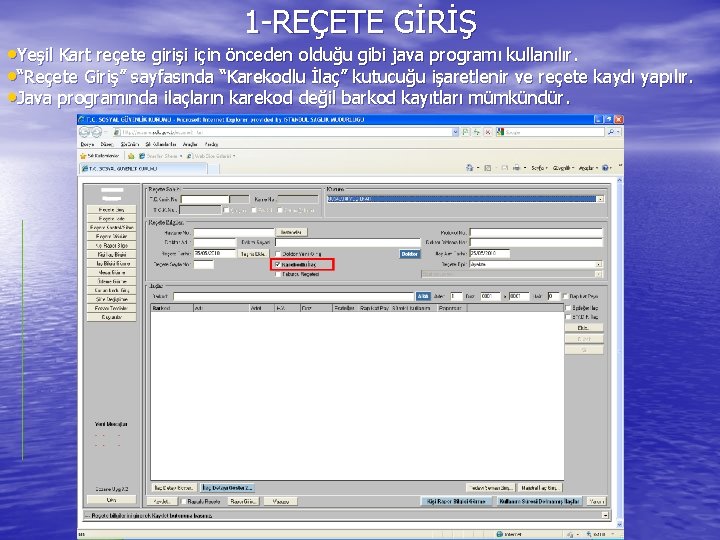Click the blue Ara button beside Barkod
The image size is (720, 540).
point(423,297)
